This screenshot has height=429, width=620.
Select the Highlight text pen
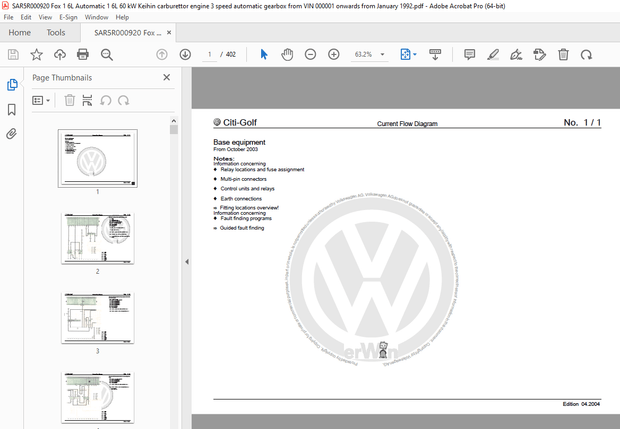(x=493, y=55)
